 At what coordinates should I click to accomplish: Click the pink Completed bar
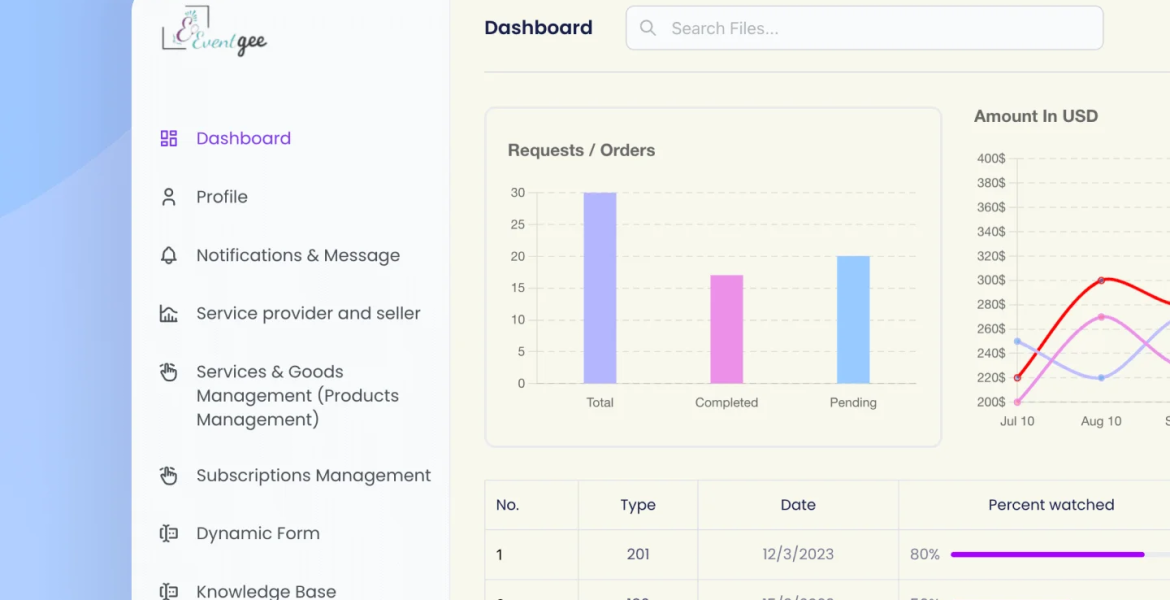coord(727,329)
